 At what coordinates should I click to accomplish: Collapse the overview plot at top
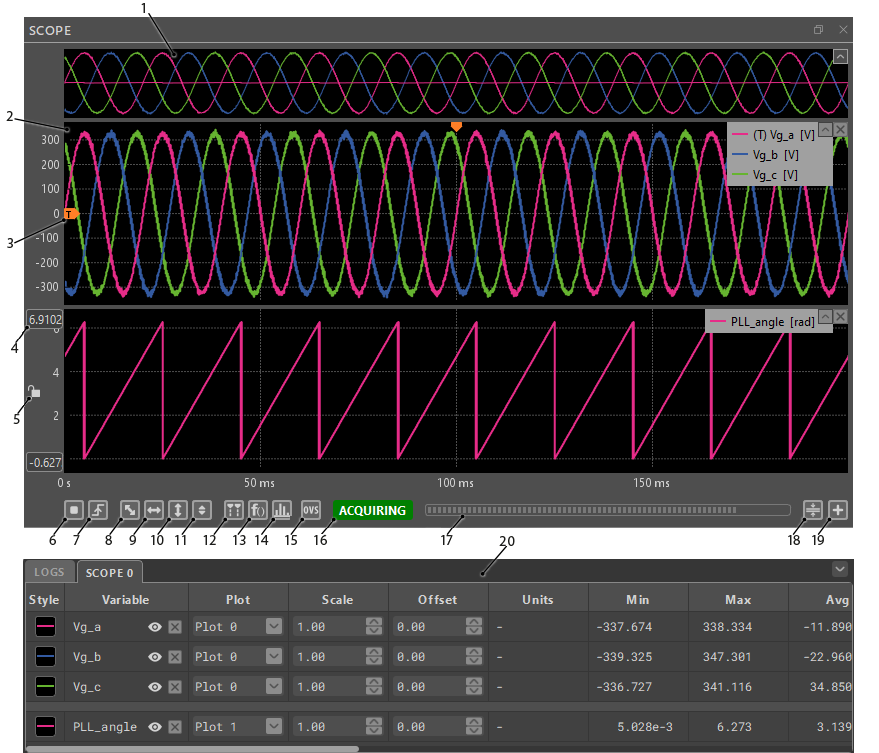coord(840,56)
